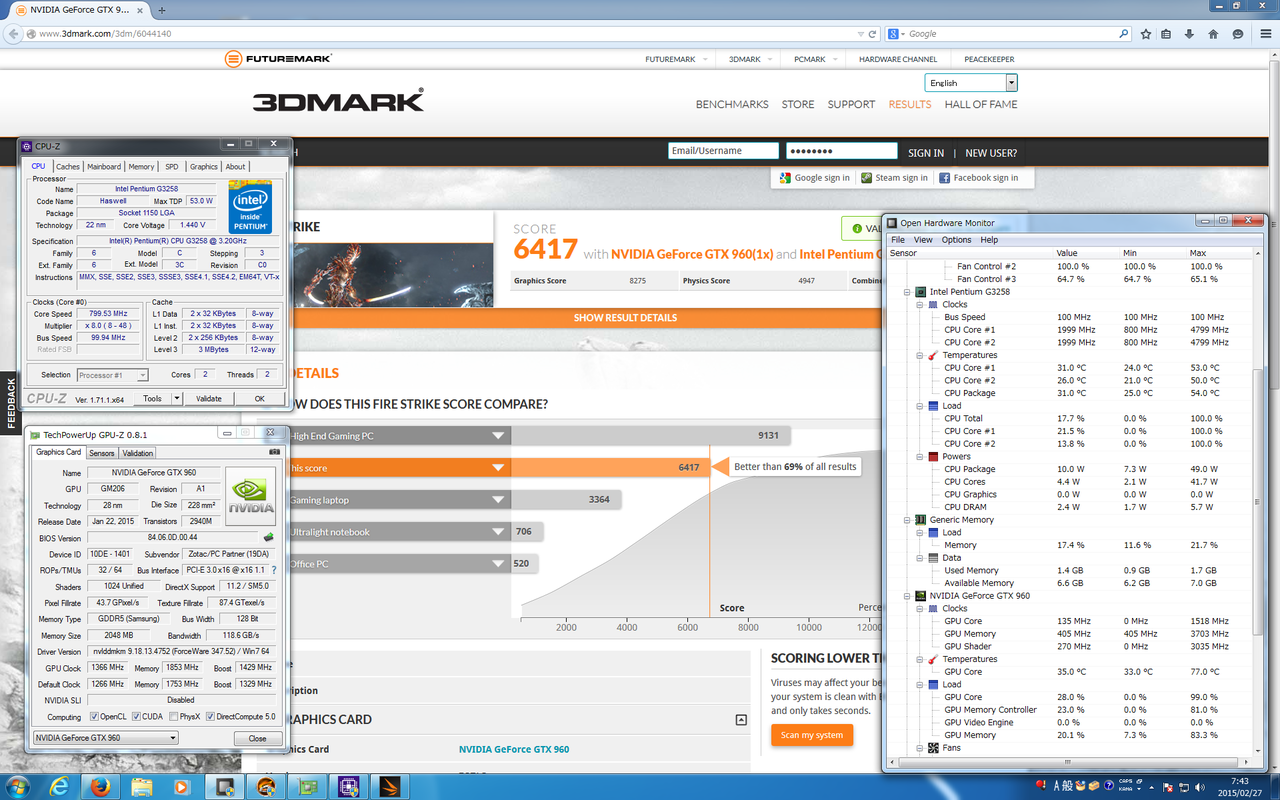The height and width of the screenshot is (800, 1280).
Task: Toggle the PhysX checkbox in GPU-Z
Action: [x=173, y=717]
